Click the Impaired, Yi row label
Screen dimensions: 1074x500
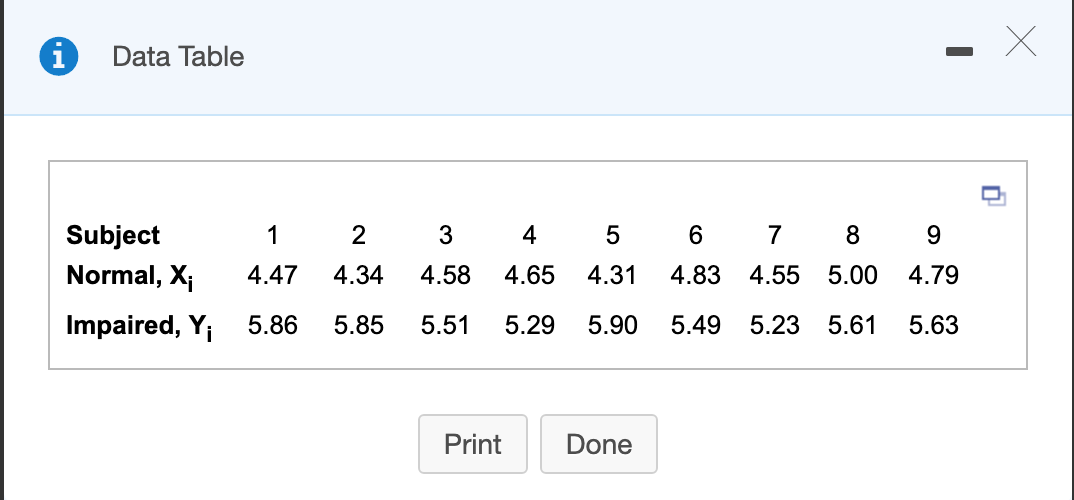[139, 326]
